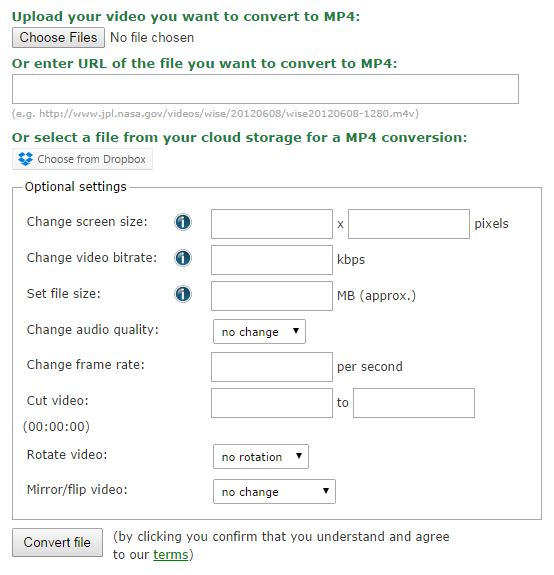Click the Cut video start time field
Screen dimensions: 554x575
click(272, 403)
